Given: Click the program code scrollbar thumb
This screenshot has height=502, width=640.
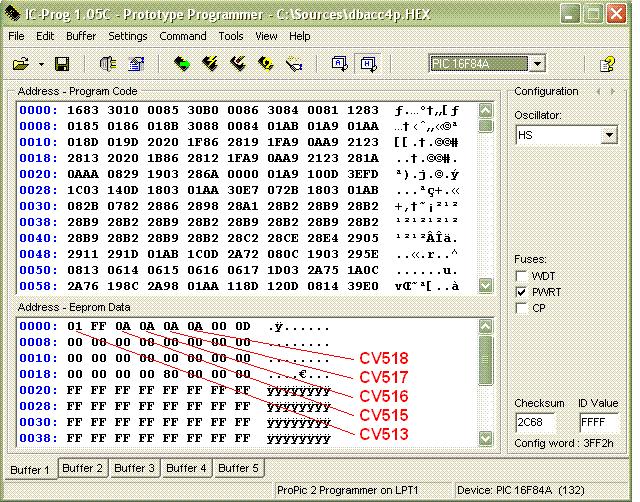Looking at the screenshot, I should (485, 126).
